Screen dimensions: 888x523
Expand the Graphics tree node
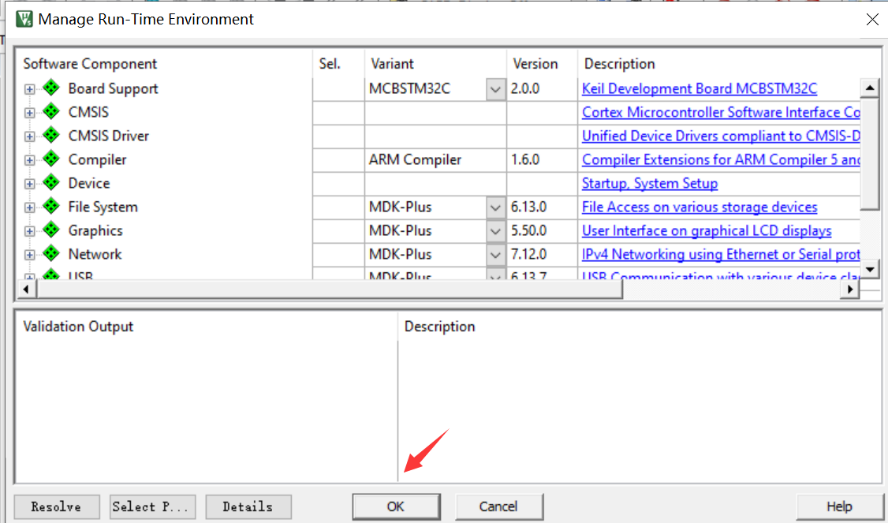[29, 231]
